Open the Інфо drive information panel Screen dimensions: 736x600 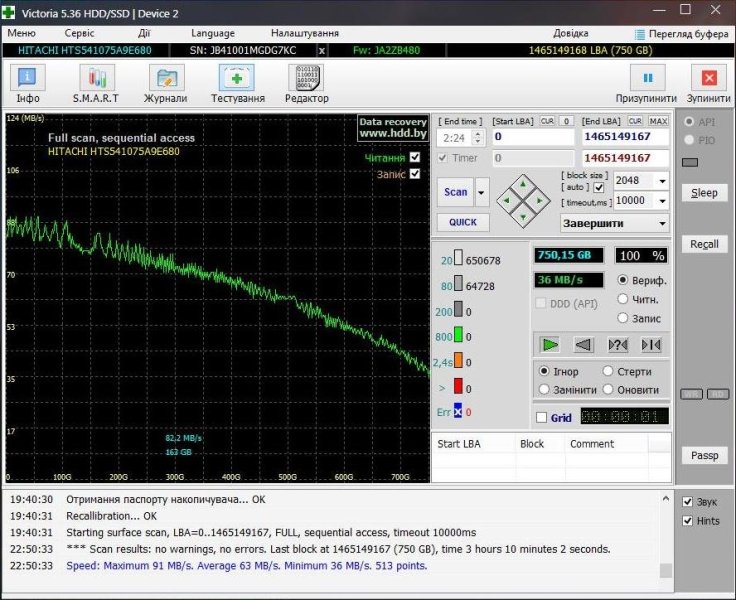(x=28, y=78)
